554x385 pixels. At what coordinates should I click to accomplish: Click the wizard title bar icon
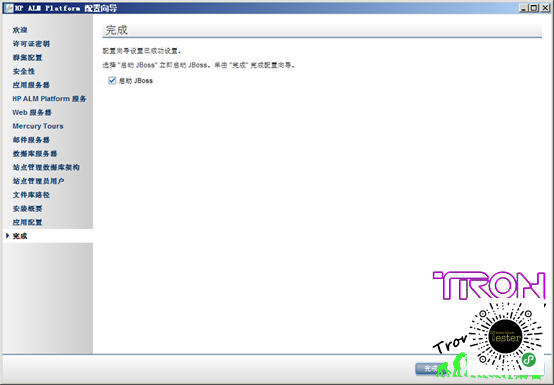8,8
